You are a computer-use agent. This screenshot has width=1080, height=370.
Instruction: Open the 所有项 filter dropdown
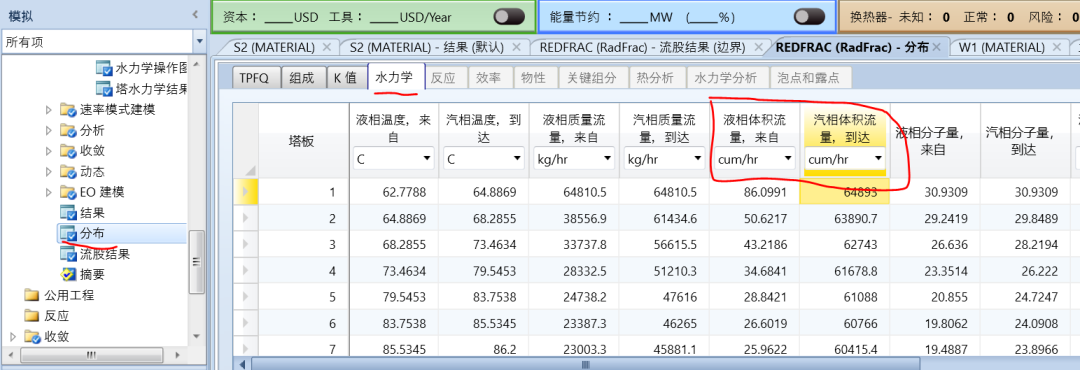tap(200, 41)
